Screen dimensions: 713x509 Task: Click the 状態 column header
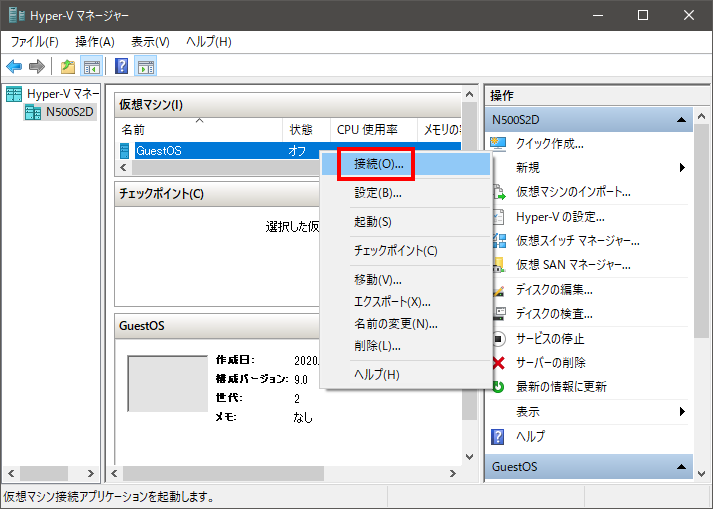(306, 130)
